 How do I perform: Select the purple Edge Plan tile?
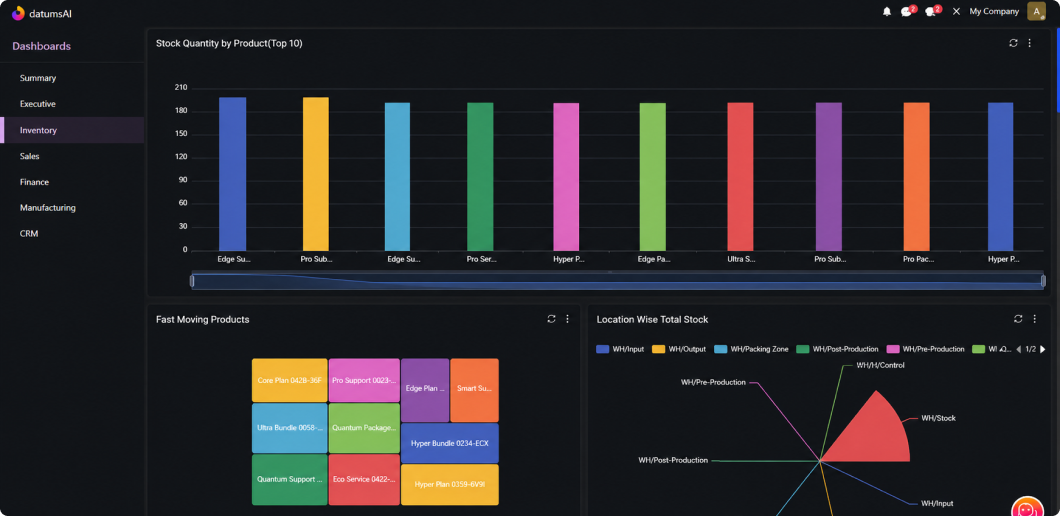[x=425, y=390]
